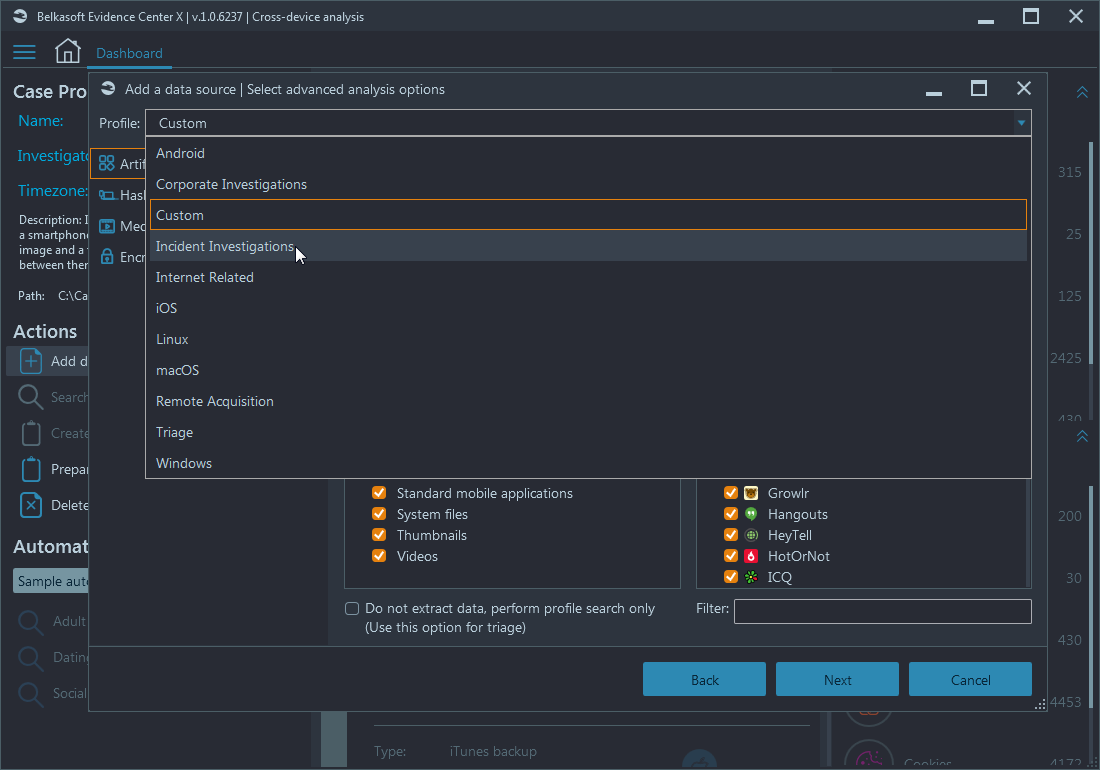Viewport: 1100px width, 770px height.
Task: Select the Artifacts section icon in the sidebar
Action: point(107,163)
